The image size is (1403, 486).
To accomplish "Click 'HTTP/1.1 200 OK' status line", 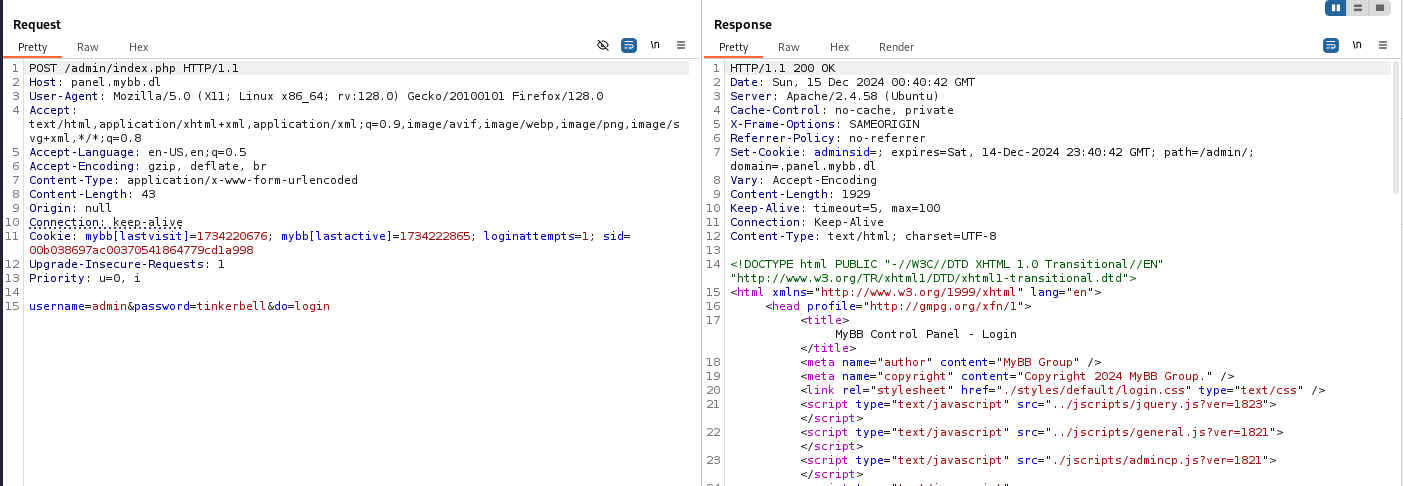I will (783, 68).
